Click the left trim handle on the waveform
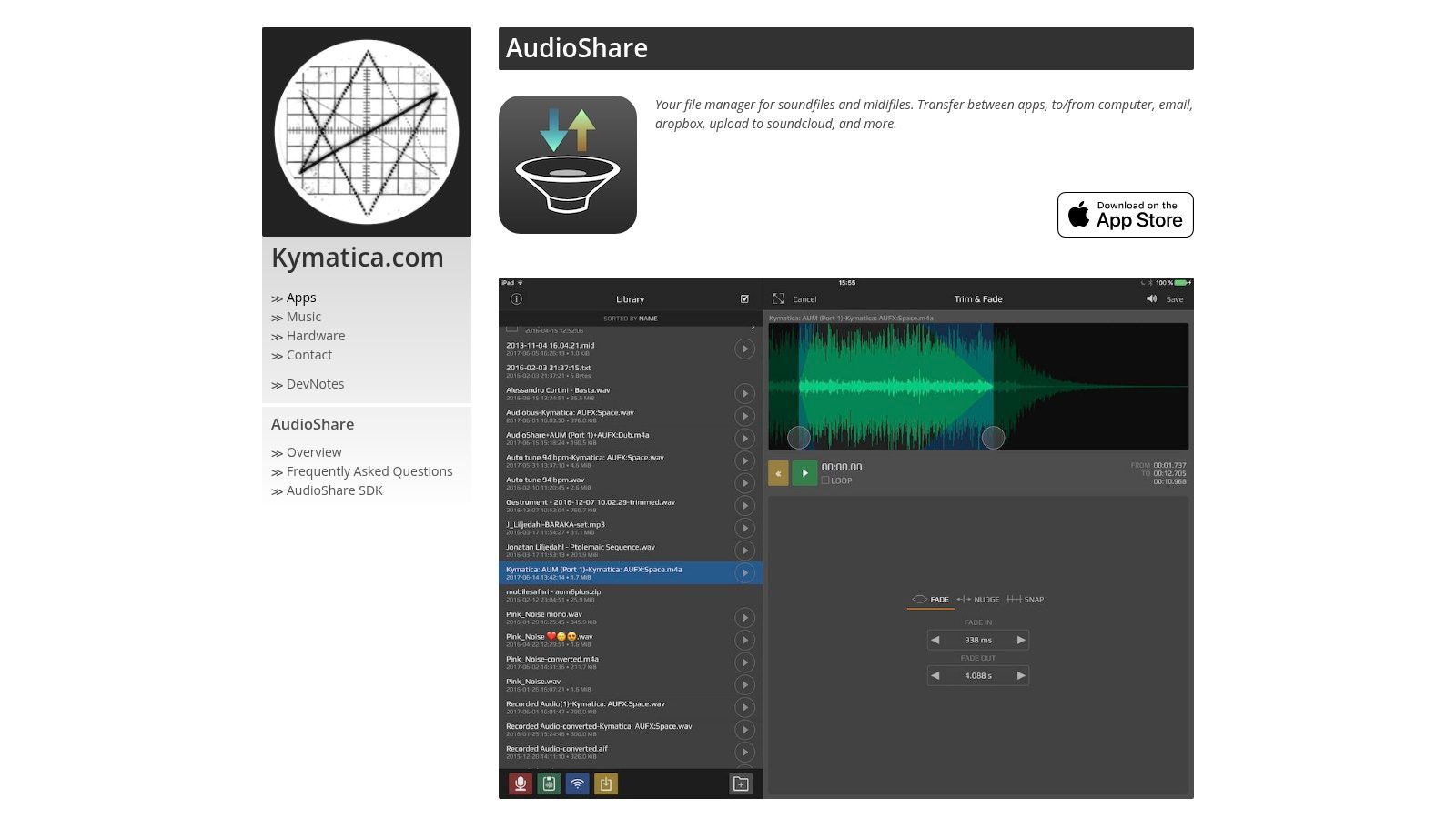1456x819 pixels. tap(798, 438)
